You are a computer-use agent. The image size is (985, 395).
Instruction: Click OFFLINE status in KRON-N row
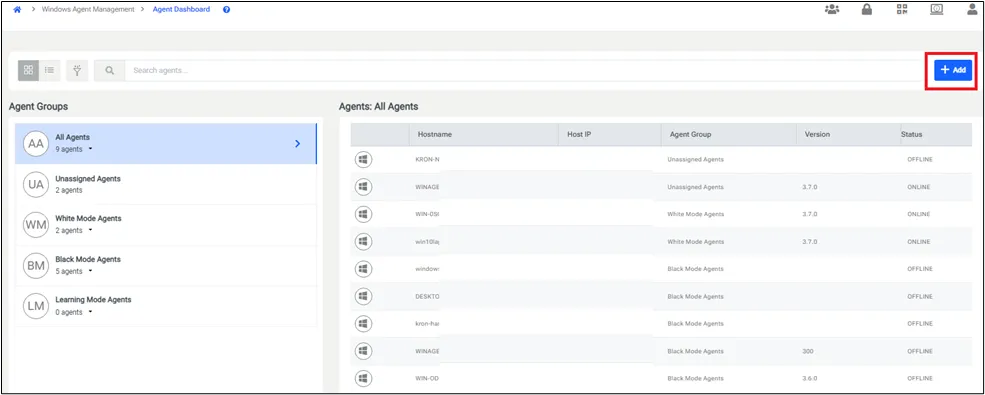920,160
